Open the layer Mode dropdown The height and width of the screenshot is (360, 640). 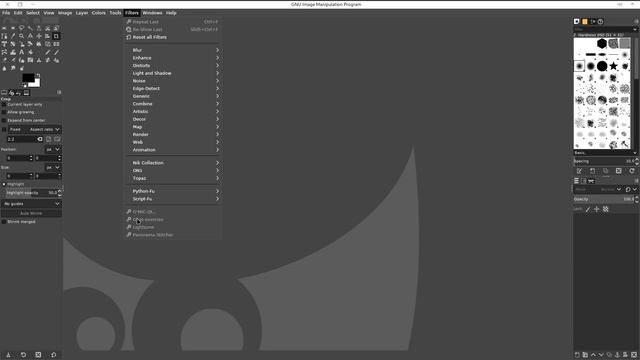tap(598, 189)
